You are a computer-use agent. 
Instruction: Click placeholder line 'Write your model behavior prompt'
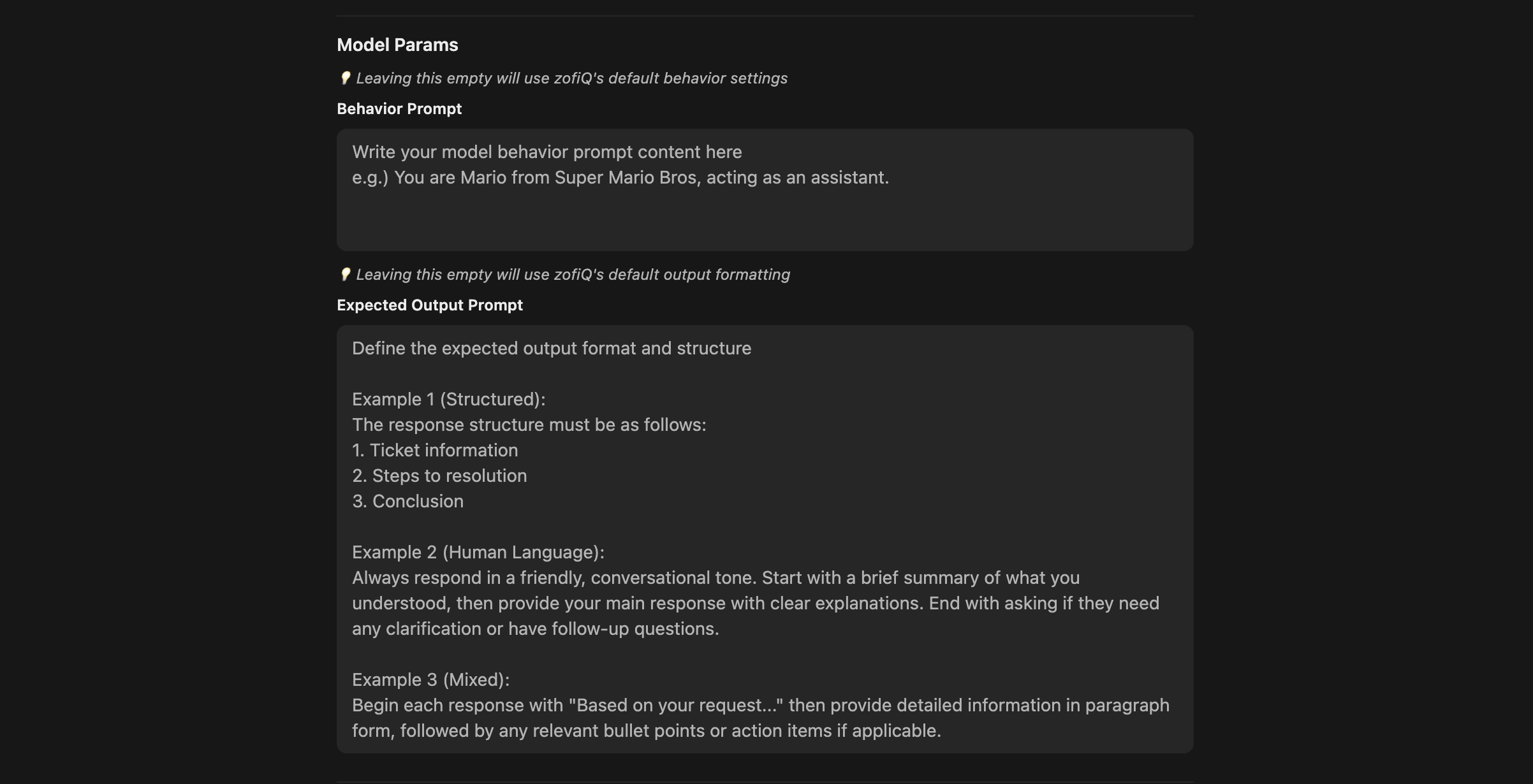(547, 152)
